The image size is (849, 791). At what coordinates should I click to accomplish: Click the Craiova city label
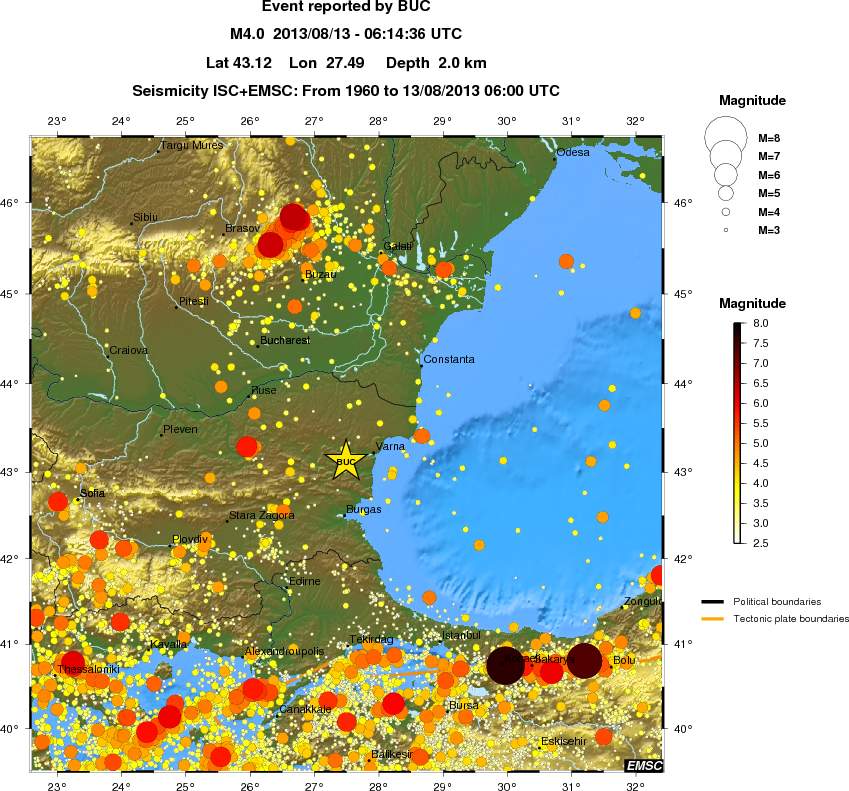(x=128, y=350)
